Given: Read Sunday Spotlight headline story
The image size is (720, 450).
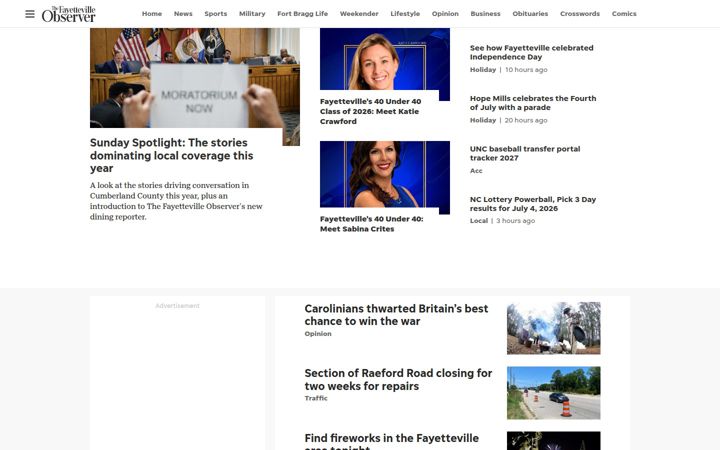Looking at the screenshot, I should (x=171, y=155).
